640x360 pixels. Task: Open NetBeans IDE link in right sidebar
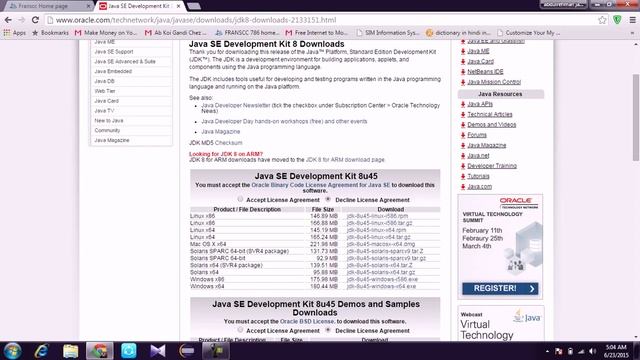(x=485, y=71)
